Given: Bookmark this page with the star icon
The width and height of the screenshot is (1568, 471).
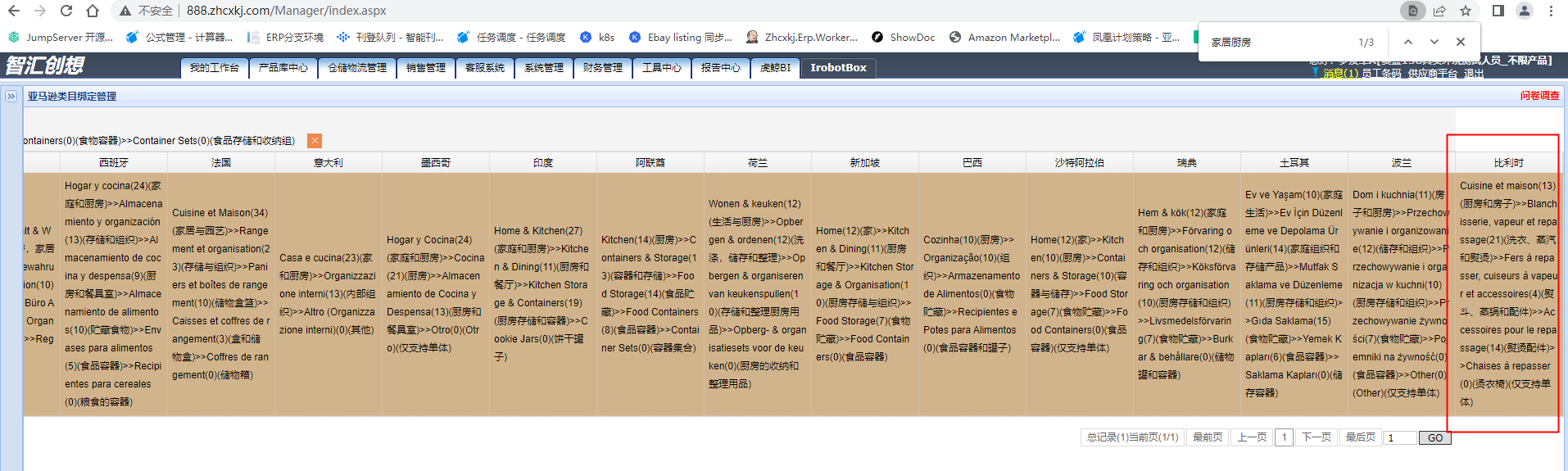Looking at the screenshot, I should [x=1466, y=11].
